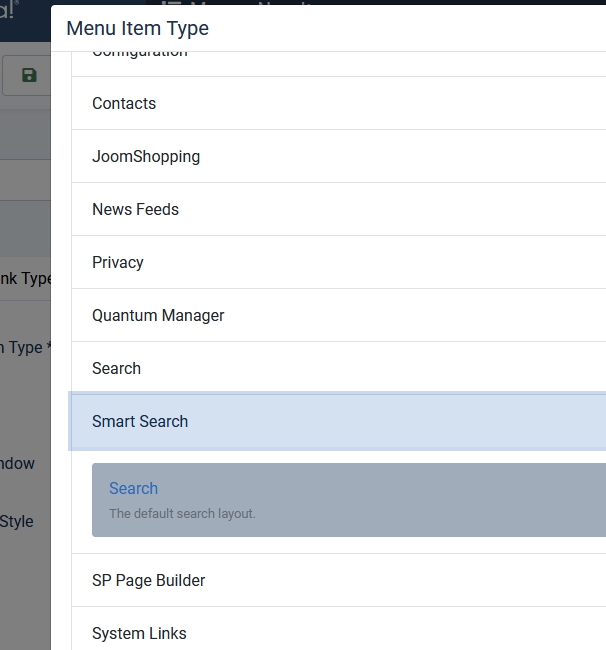
Task: Click the Menu Item Type dialog title
Action: tap(137, 28)
